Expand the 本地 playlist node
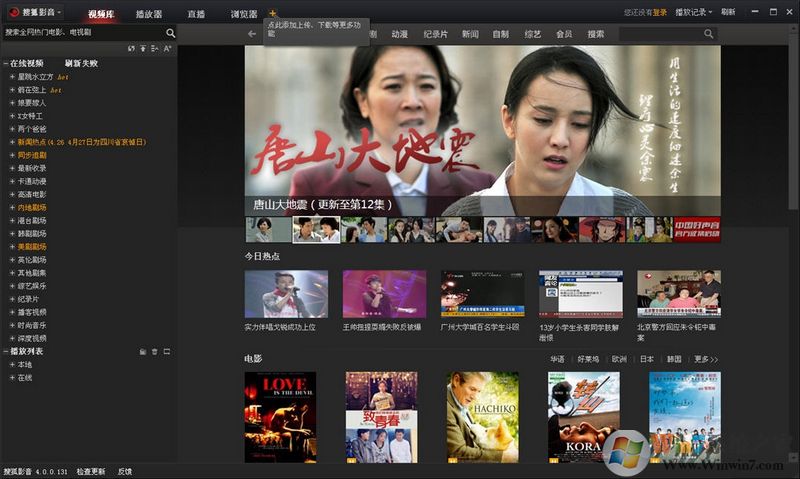The width and height of the screenshot is (800, 479). [12, 365]
